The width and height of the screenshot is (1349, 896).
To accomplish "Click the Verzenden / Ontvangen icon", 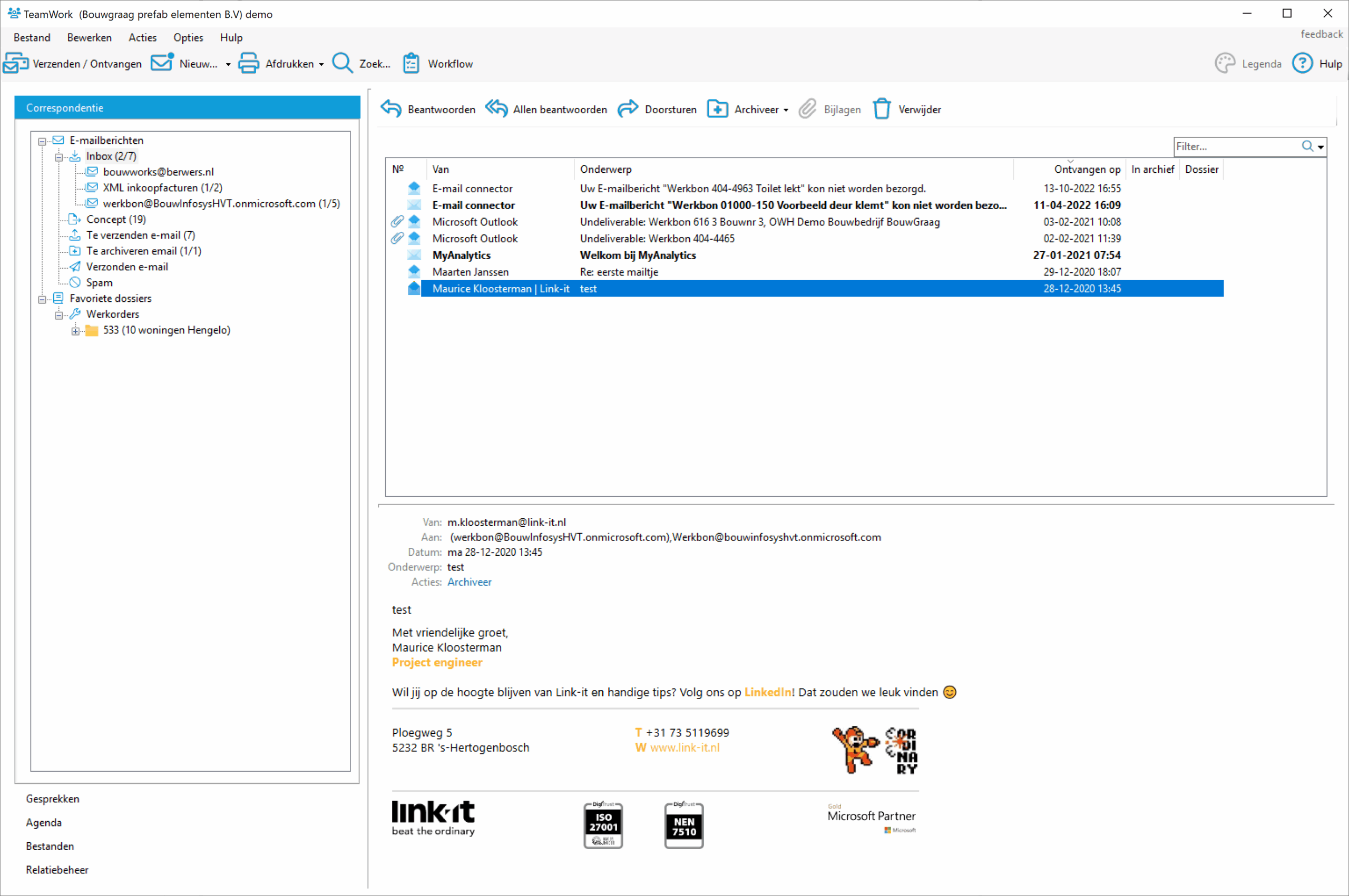I will [x=16, y=63].
